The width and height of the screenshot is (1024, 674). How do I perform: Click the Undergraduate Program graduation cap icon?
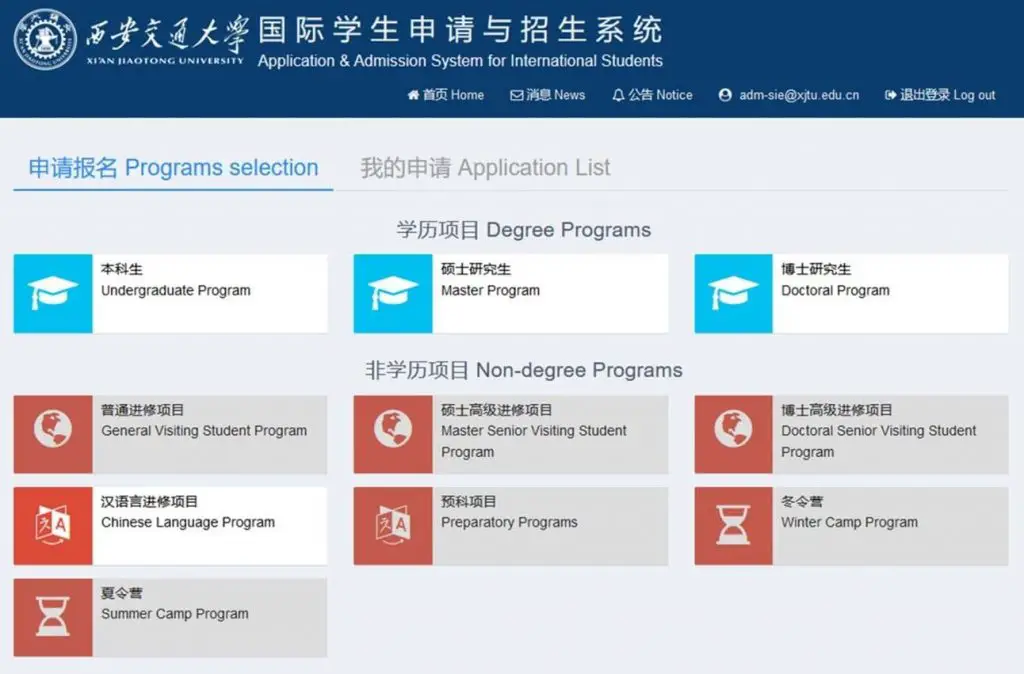click(53, 293)
